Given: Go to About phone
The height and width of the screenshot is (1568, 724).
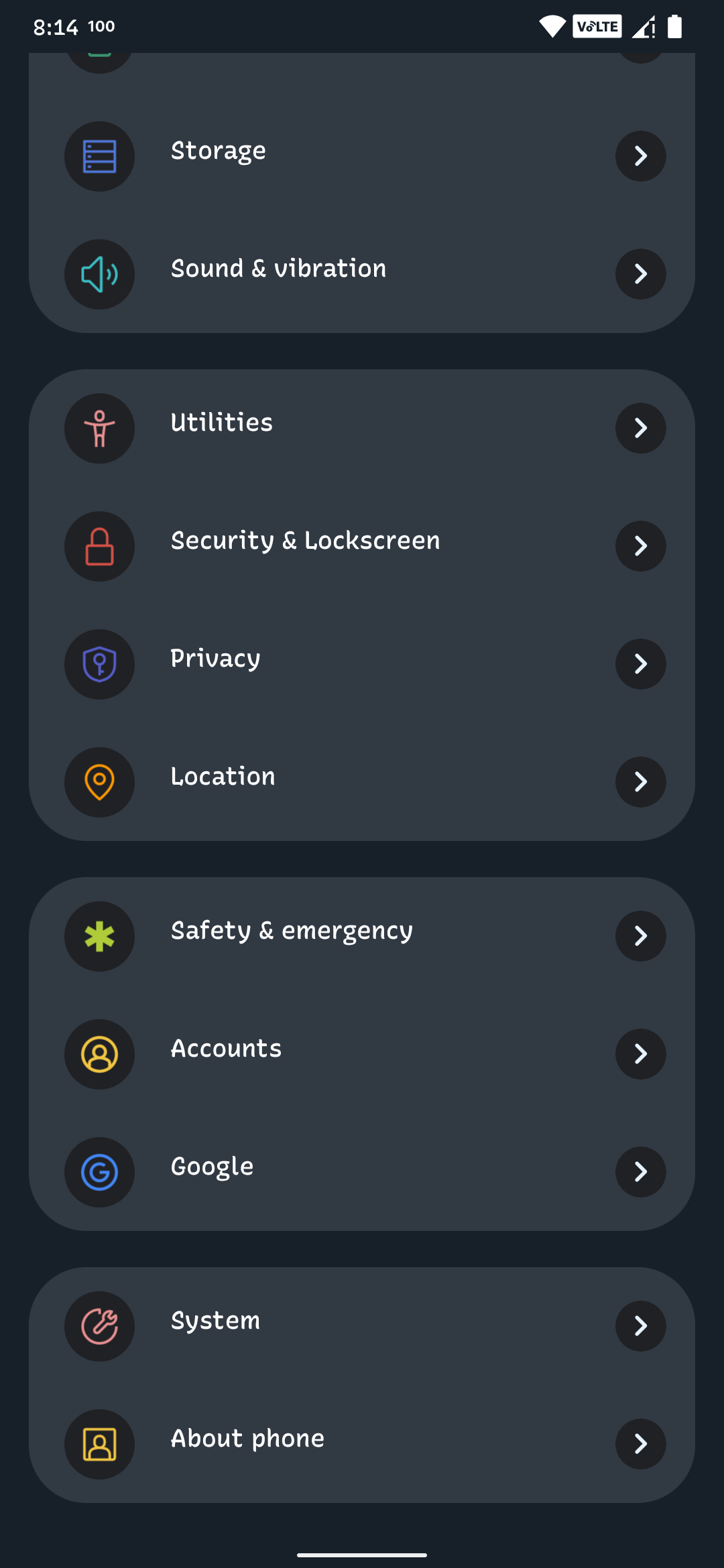Looking at the screenshot, I should pyautogui.click(x=247, y=1439).
